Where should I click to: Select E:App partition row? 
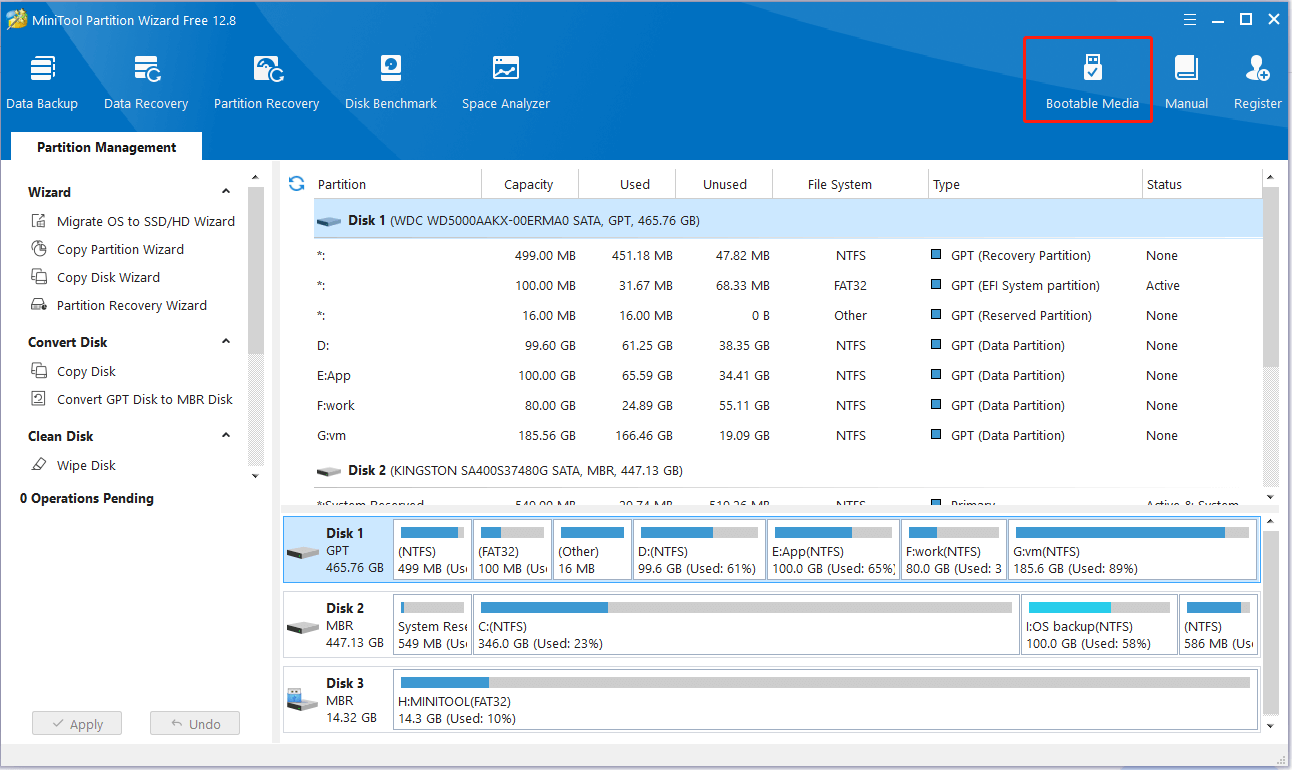click(x=788, y=375)
